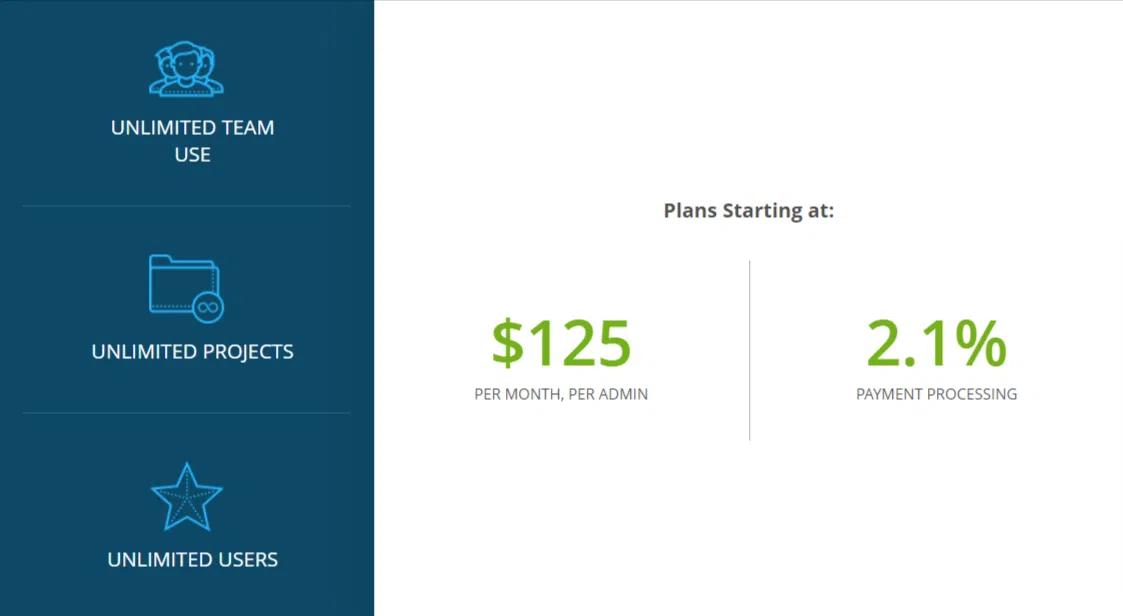The image size is (1123, 616).
Task: Click the word ADMIN in the pricing caption
Action: pos(624,394)
